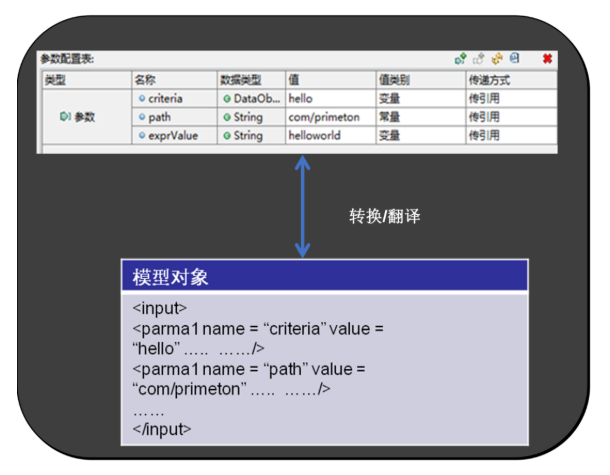
Task: Select the 参数 tree item
Action: (84, 117)
